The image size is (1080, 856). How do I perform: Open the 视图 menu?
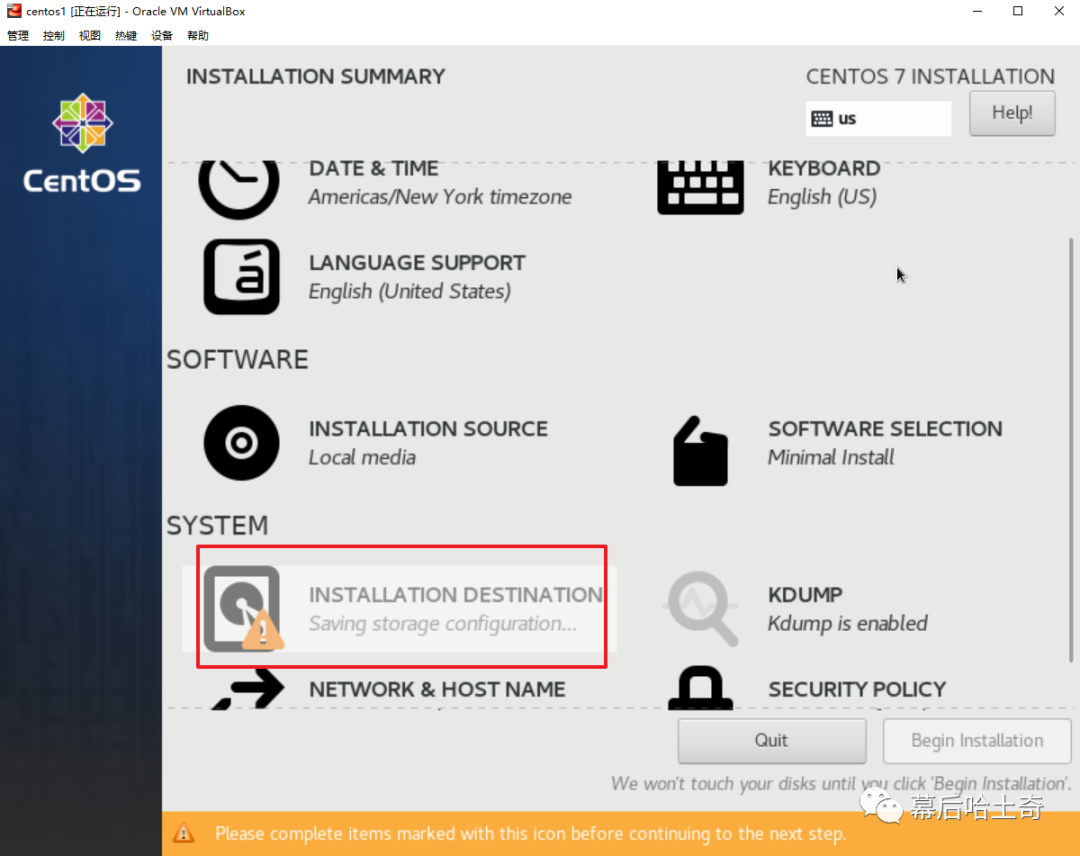[90, 36]
